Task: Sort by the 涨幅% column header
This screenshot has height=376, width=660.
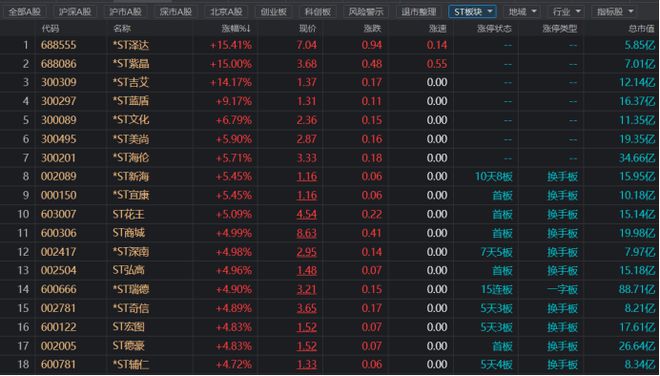Action: 236,29
